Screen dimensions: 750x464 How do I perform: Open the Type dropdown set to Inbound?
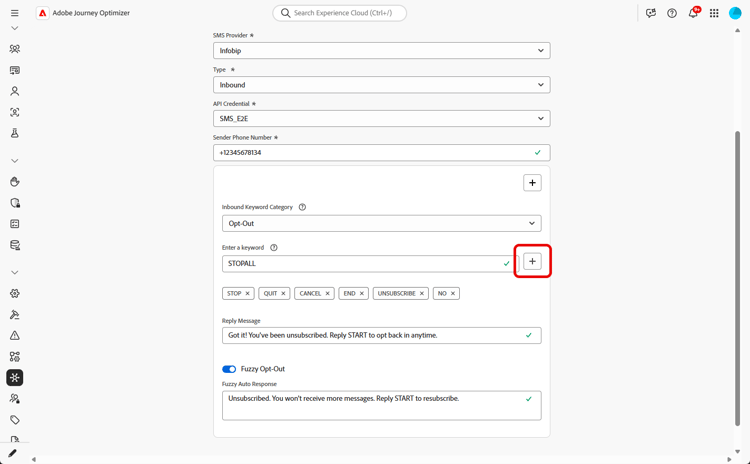click(x=381, y=85)
